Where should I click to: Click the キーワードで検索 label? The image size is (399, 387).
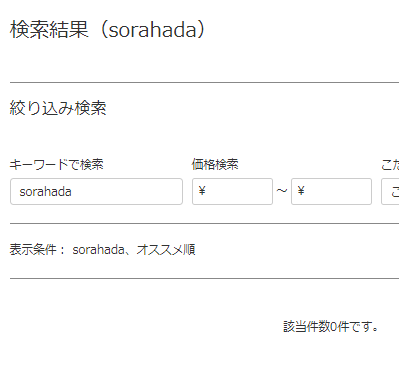[x=57, y=164]
